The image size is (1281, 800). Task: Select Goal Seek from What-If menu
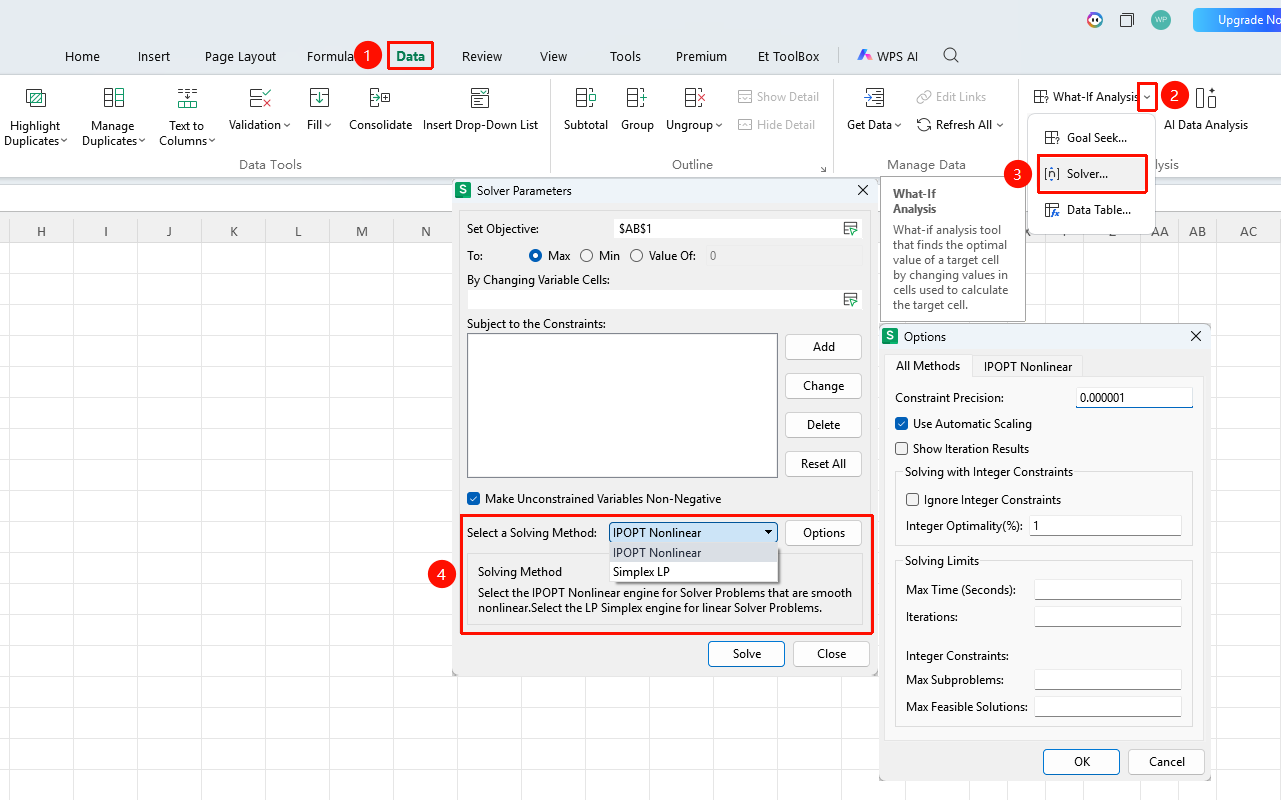pyautogui.click(x=1092, y=138)
